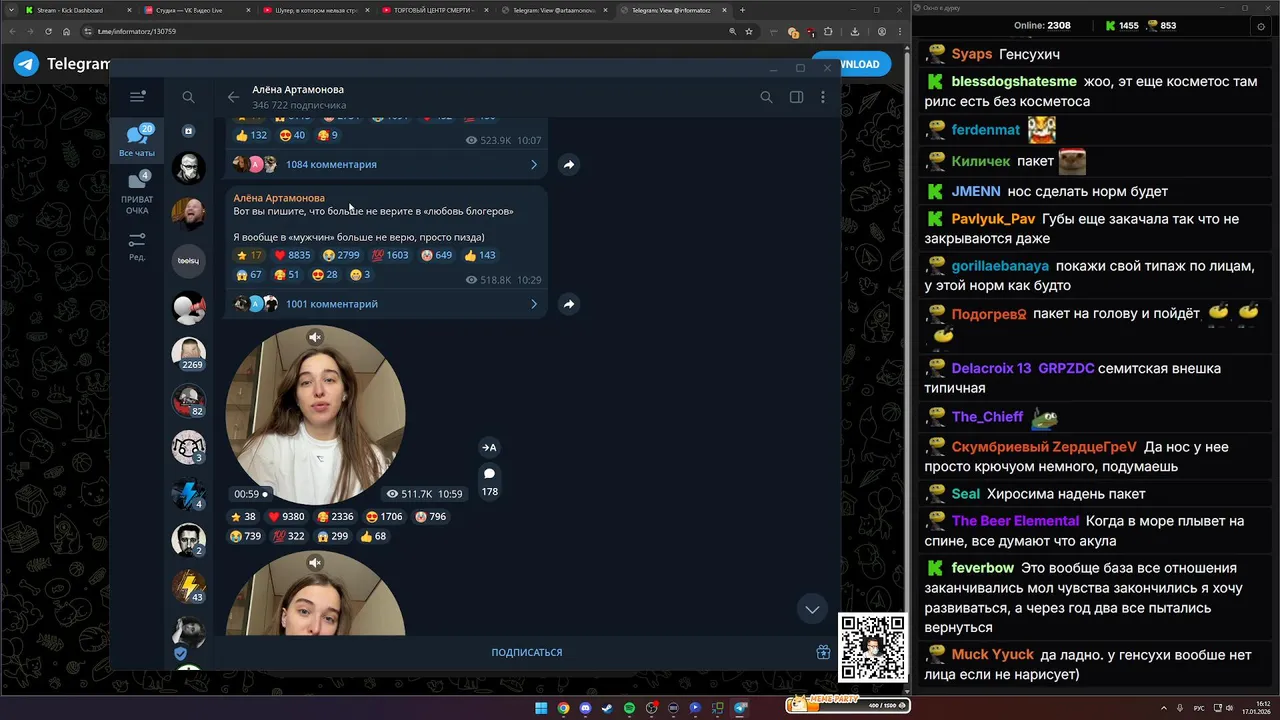Go back using the arrow beside Алёна Артамонова
1280x720 pixels.
pyautogui.click(x=233, y=97)
